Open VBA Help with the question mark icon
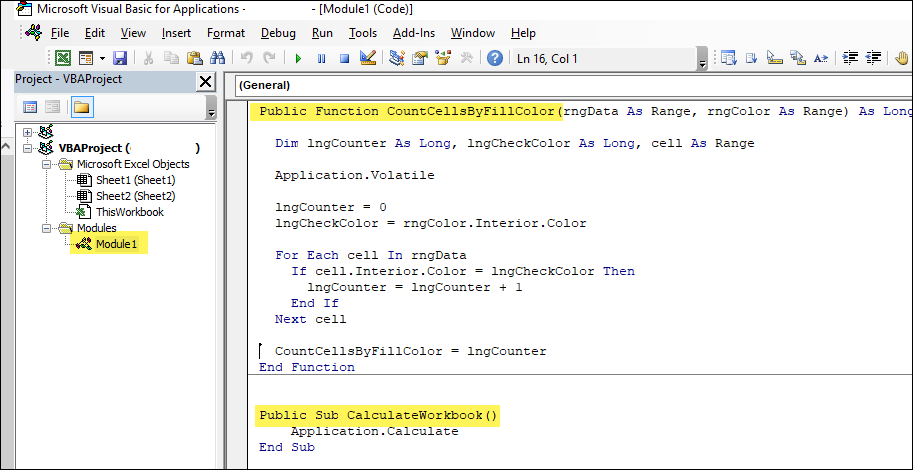Viewport: 913px width, 470px height. click(494, 59)
